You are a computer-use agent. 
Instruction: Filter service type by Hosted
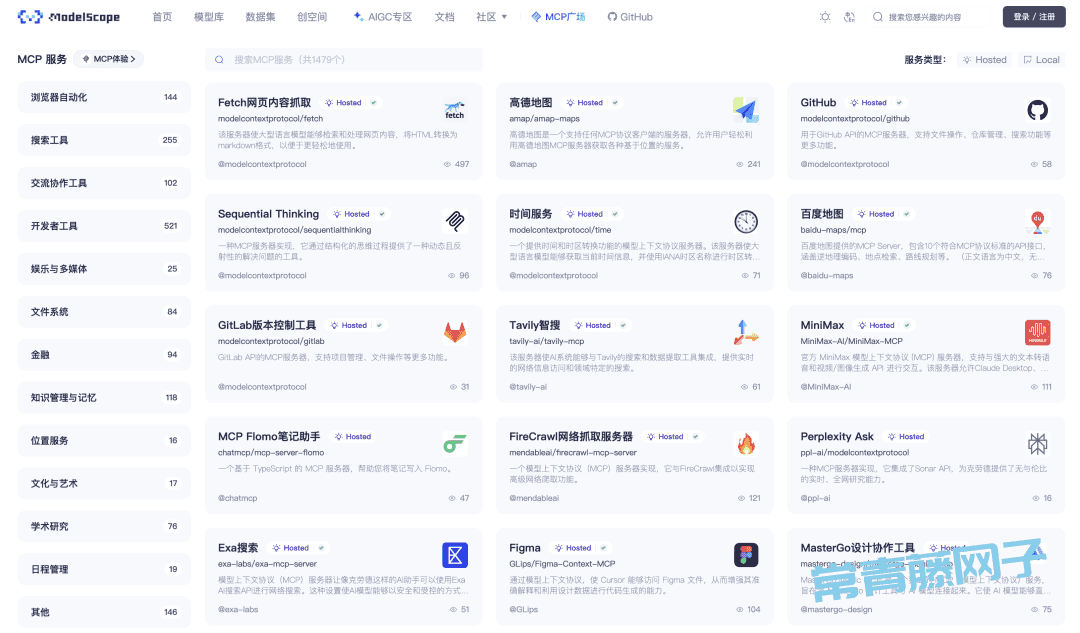985,60
